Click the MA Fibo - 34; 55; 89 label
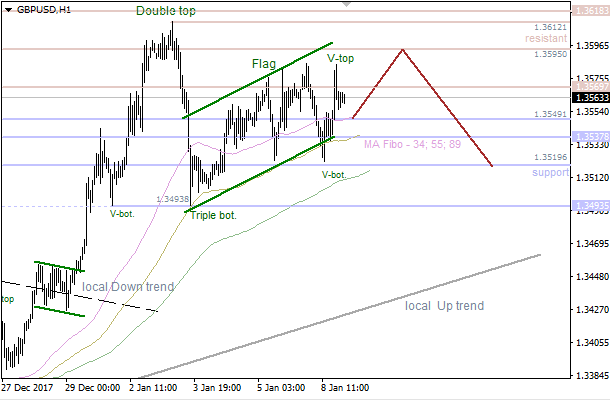The height and width of the screenshot is (400, 610). [x=412, y=145]
